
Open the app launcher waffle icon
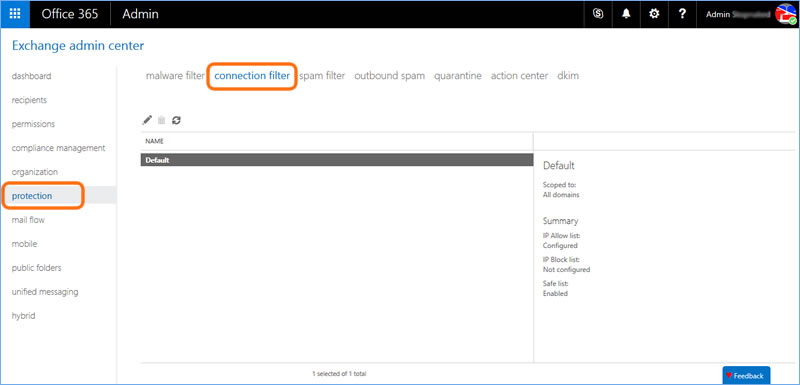pos(15,14)
